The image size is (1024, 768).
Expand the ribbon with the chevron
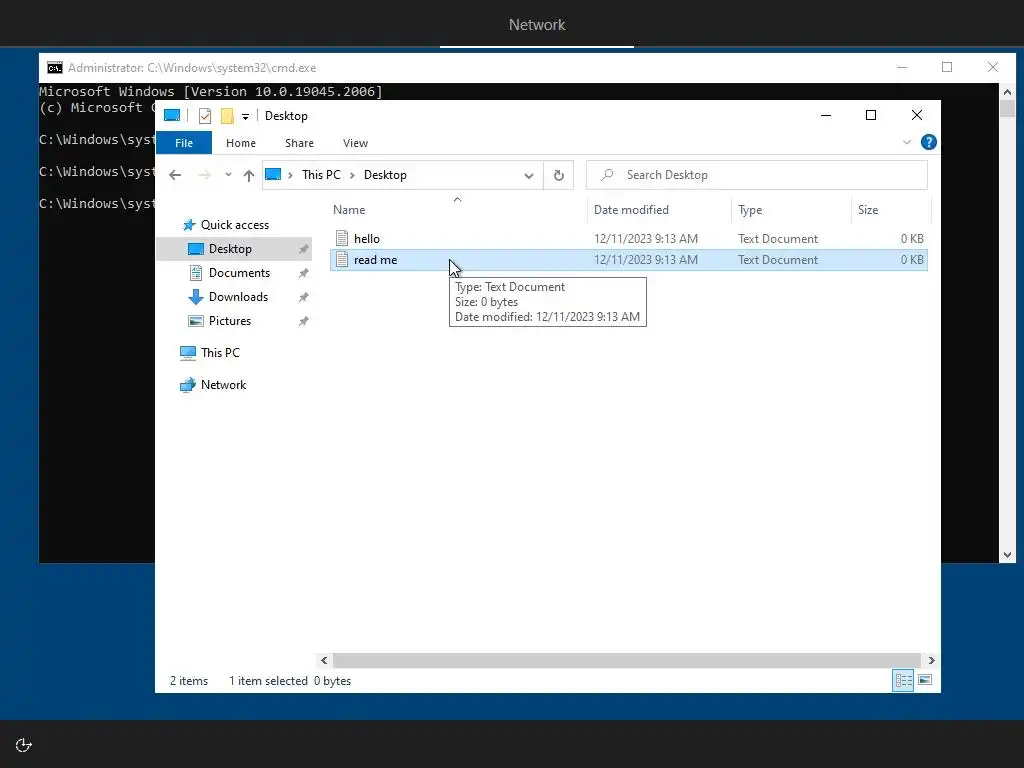tap(906, 142)
